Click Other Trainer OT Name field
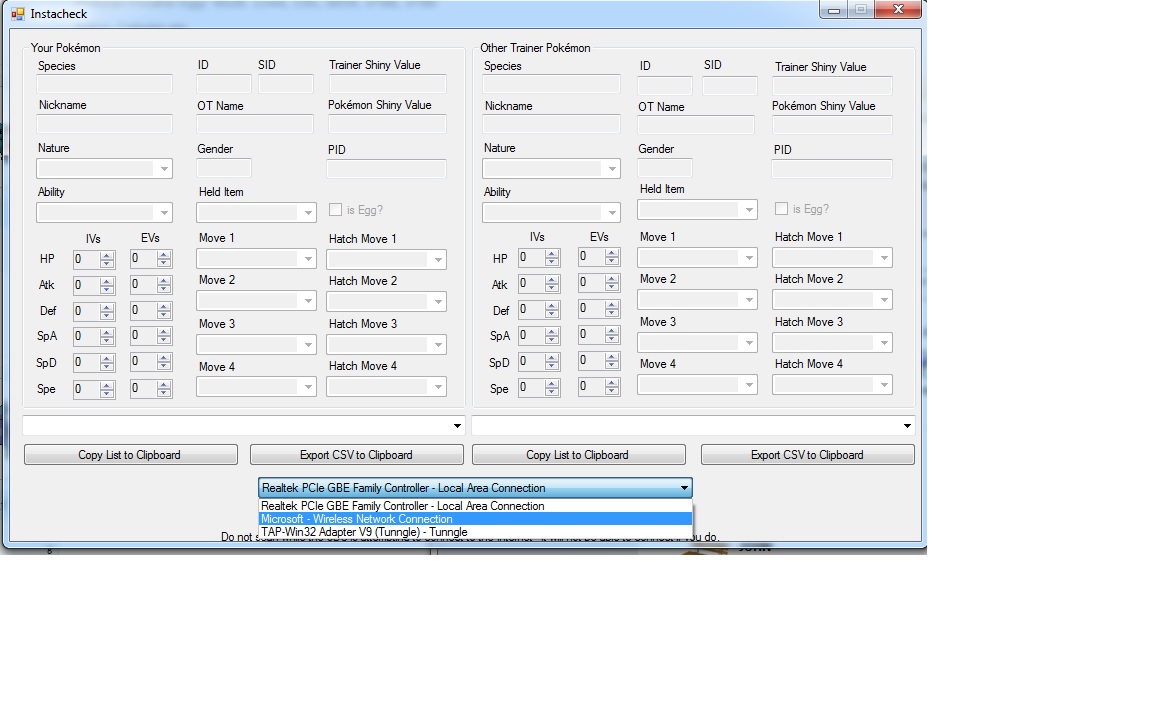1152x720 pixels. (696, 125)
